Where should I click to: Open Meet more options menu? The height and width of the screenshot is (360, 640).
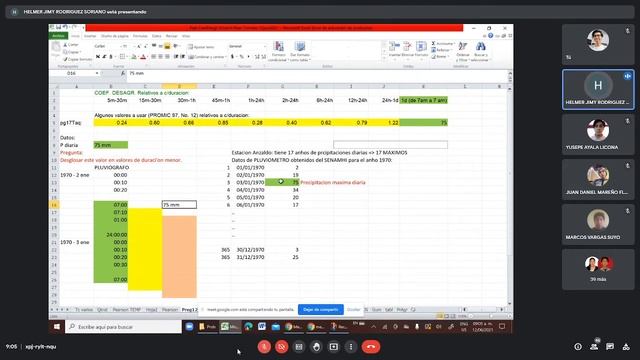(x=351, y=347)
